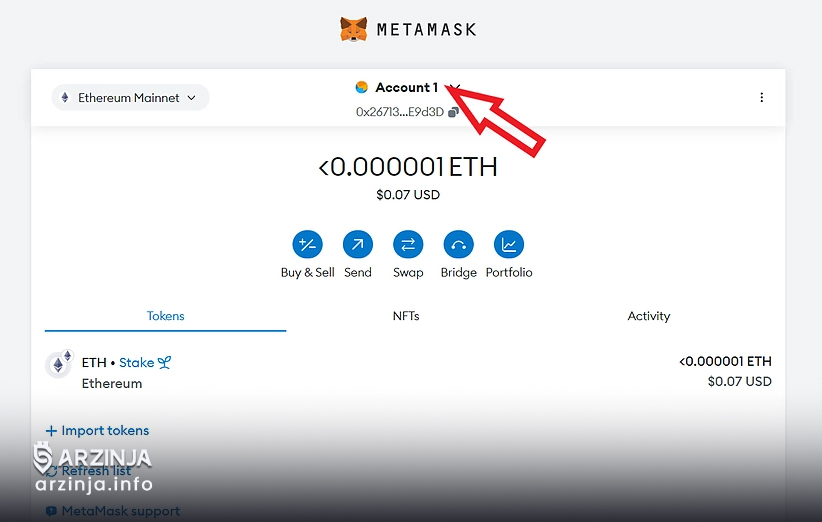Click the Import tokens link
This screenshot has width=822, height=522.
coord(98,430)
